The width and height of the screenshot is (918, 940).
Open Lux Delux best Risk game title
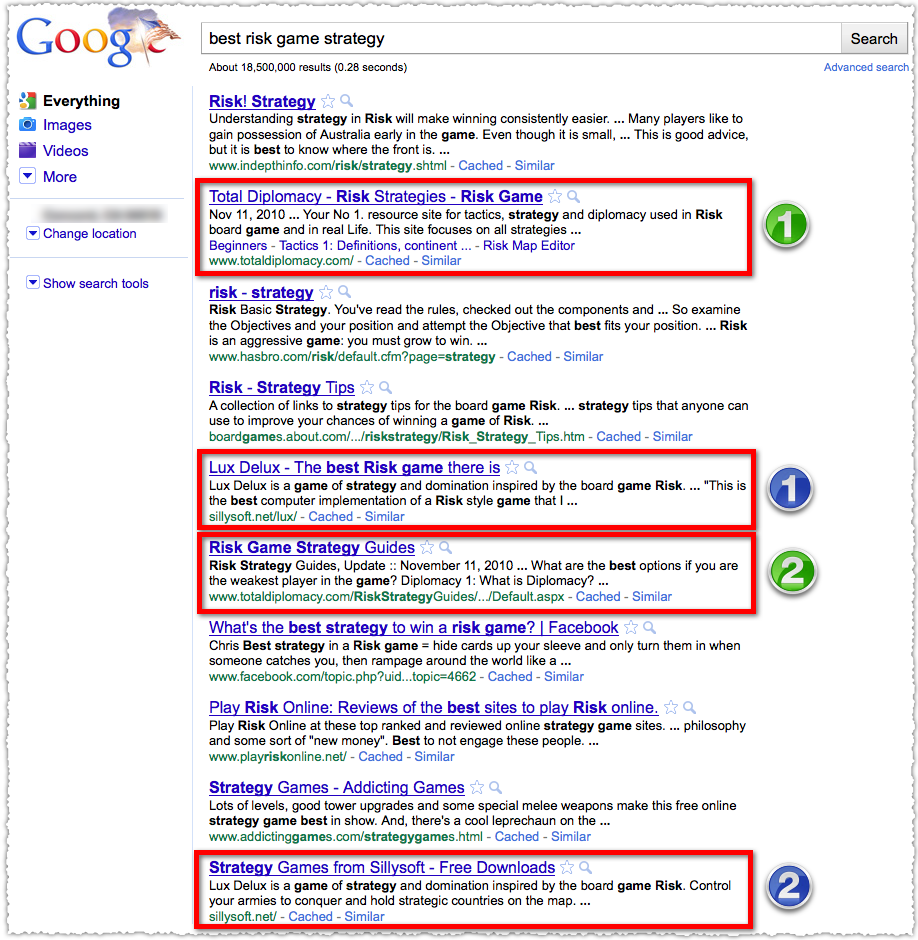pos(354,468)
